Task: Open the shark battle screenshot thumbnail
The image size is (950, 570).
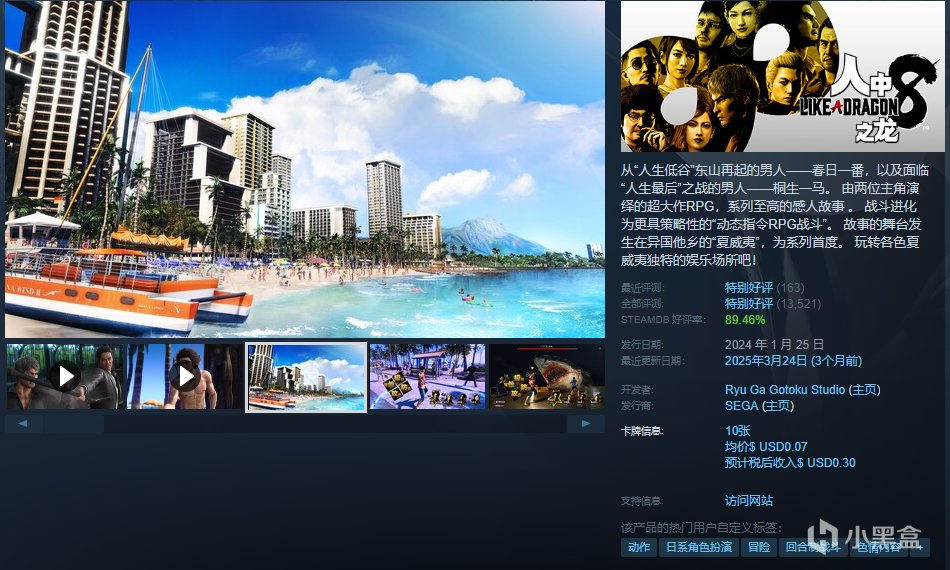Action: (x=547, y=376)
